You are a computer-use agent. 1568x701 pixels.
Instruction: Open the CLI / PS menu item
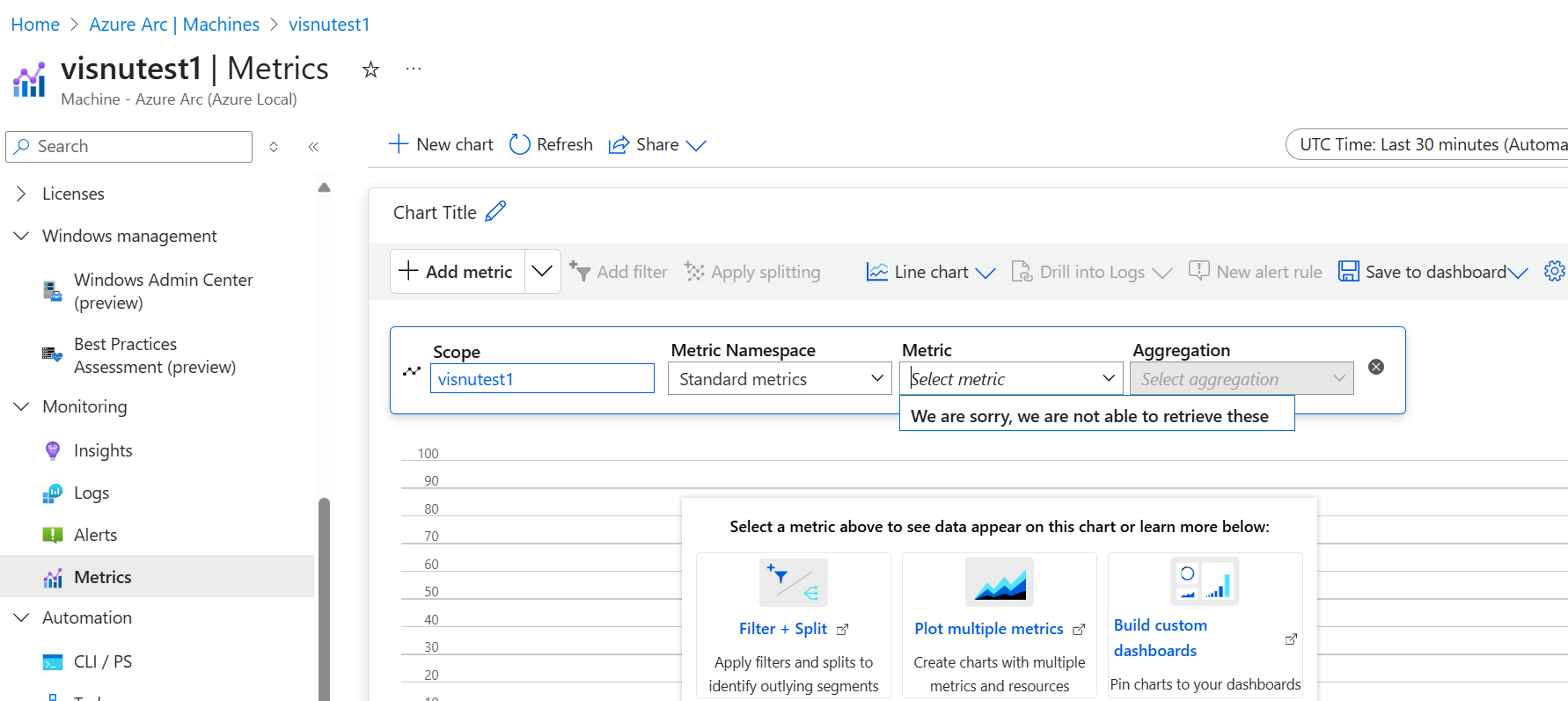tap(103, 661)
